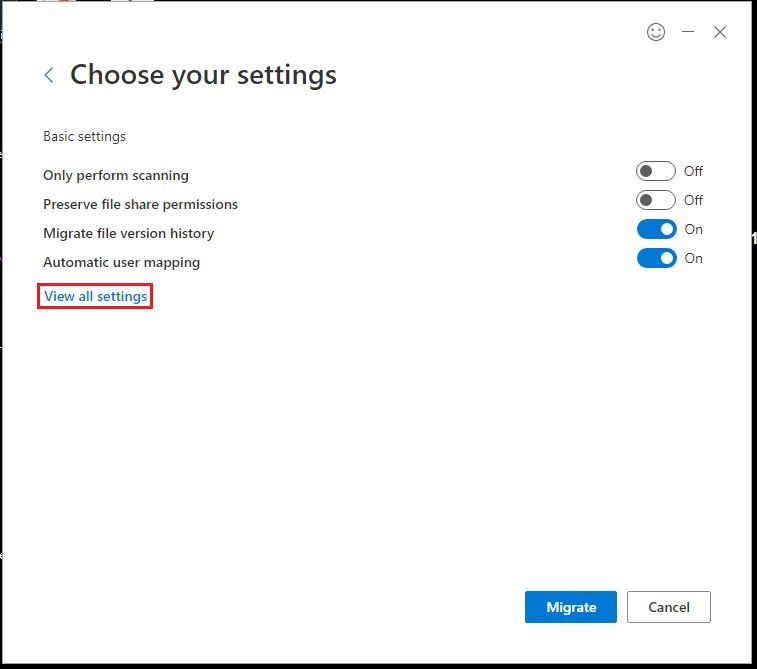Select the Choose your settings heading
The width and height of the screenshot is (757, 669).
point(203,76)
